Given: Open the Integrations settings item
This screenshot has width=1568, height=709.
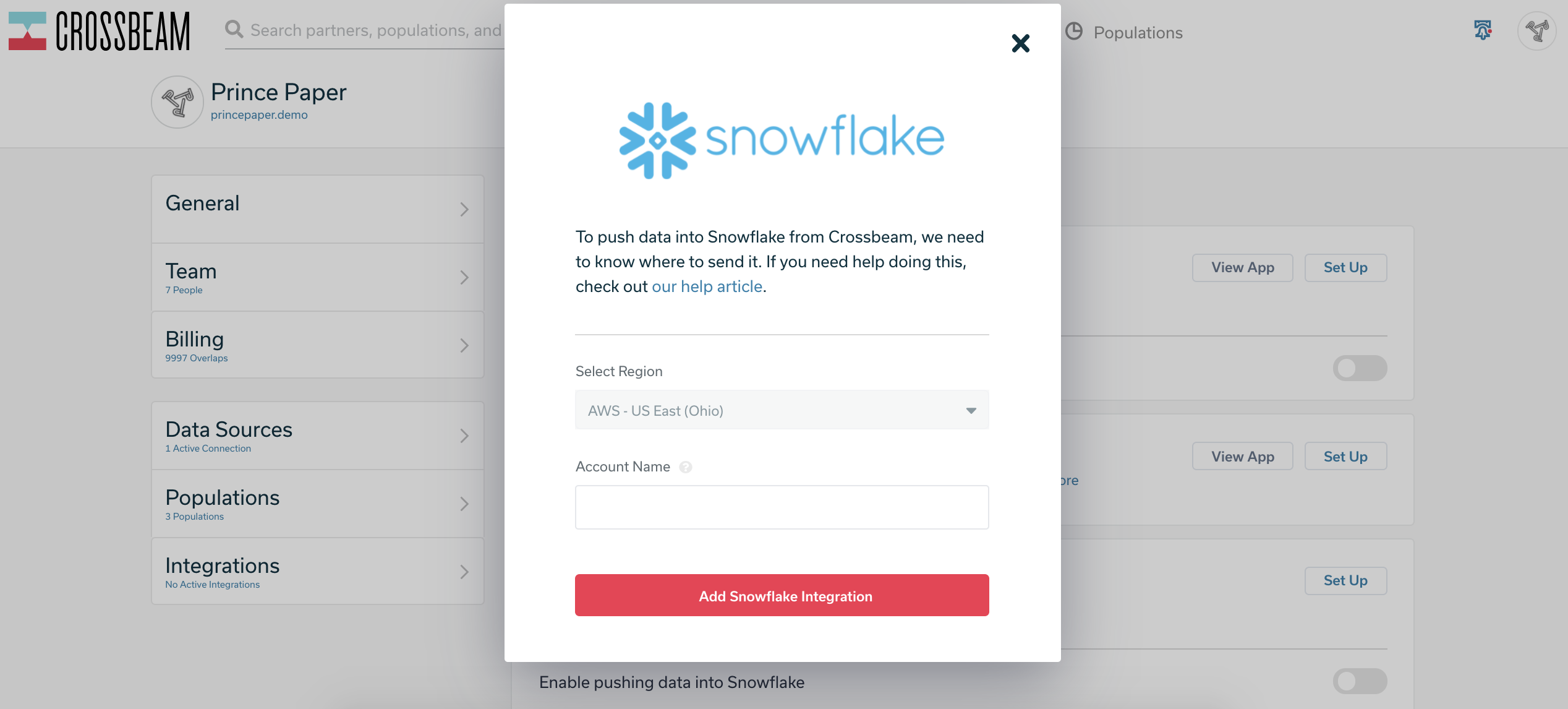Looking at the screenshot, I should point(317,572).
